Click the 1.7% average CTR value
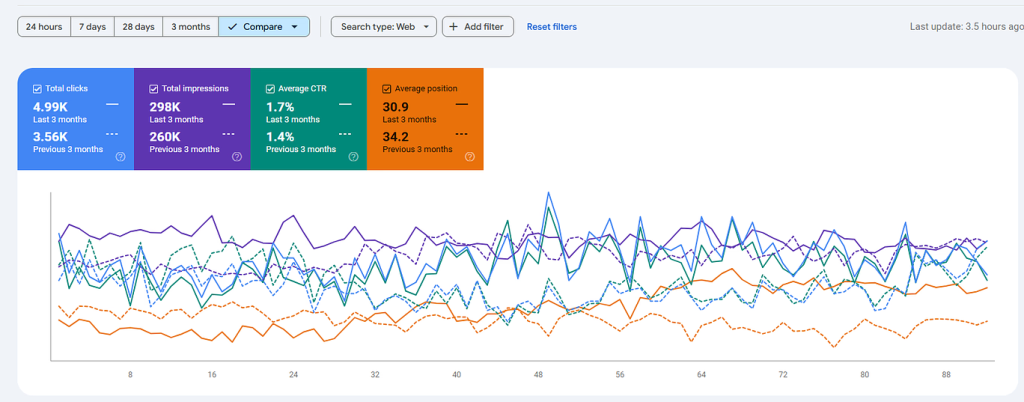This screenshot has width=1024, height=402. coord(280,107)
